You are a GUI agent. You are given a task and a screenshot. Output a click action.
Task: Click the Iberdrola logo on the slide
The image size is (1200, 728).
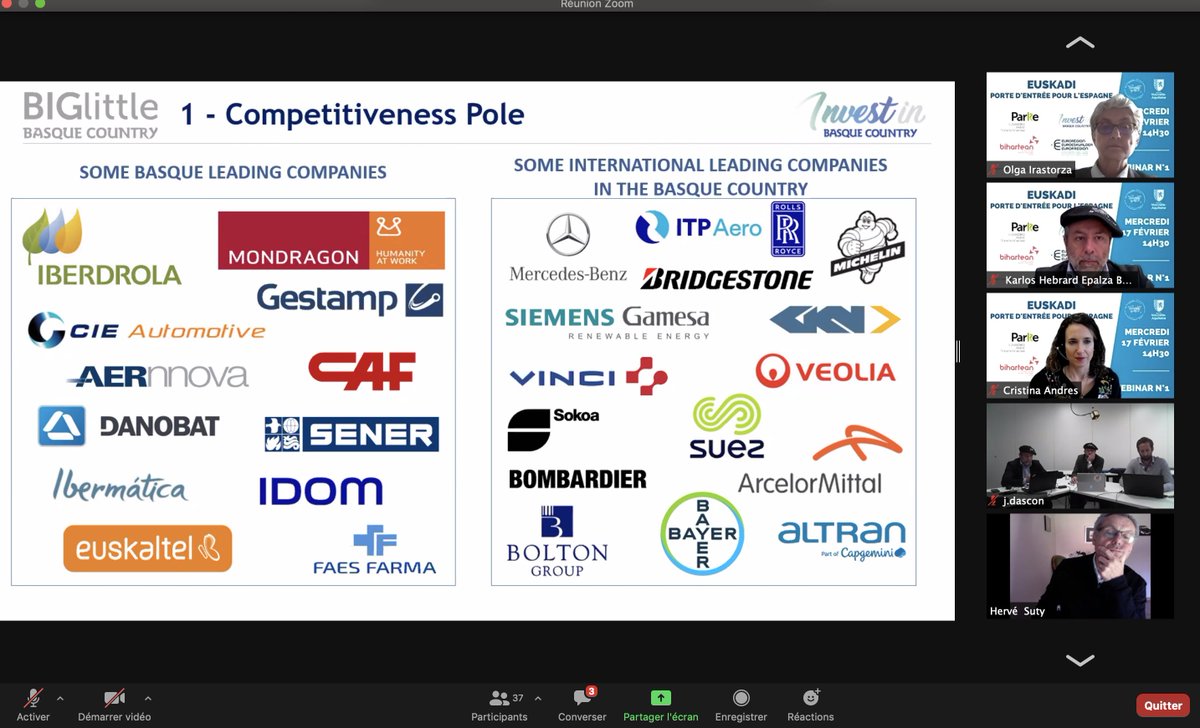pos(104,247)
